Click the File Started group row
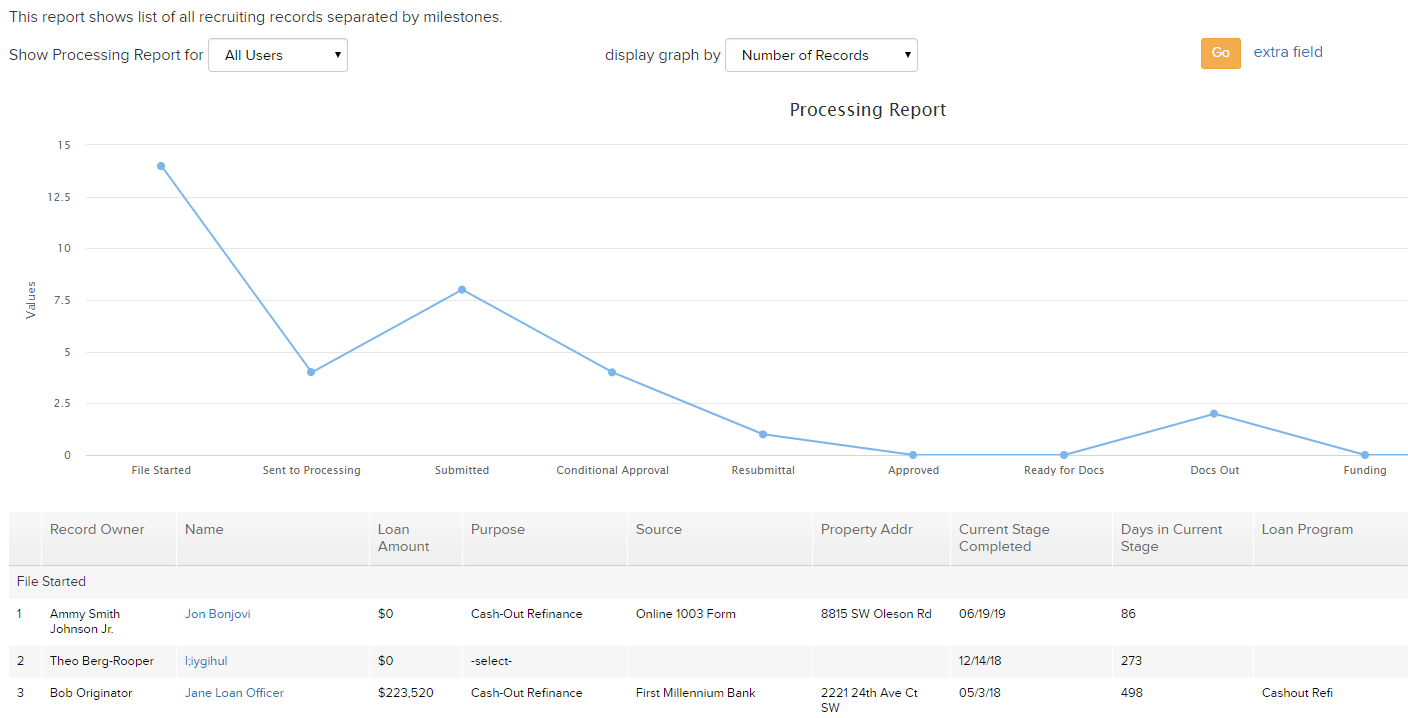1408x718 pixels. click(708, 582)
